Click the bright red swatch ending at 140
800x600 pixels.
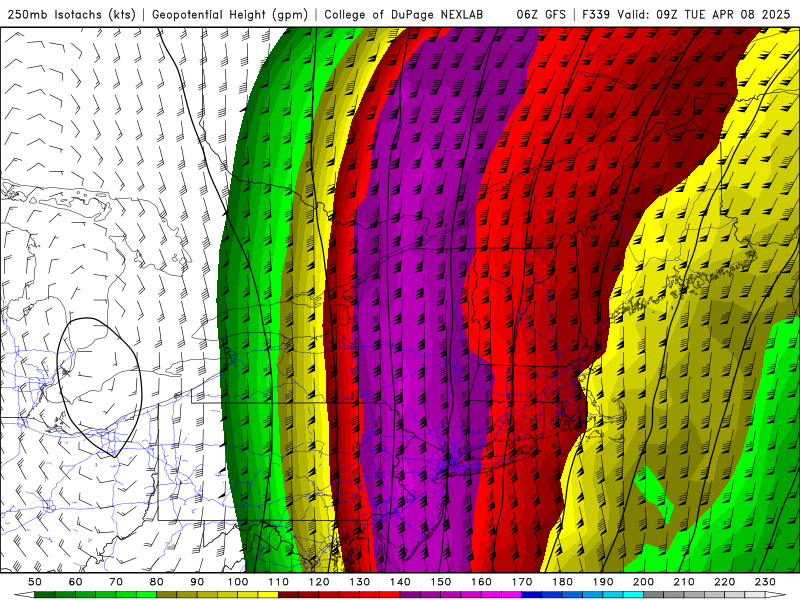390,595
